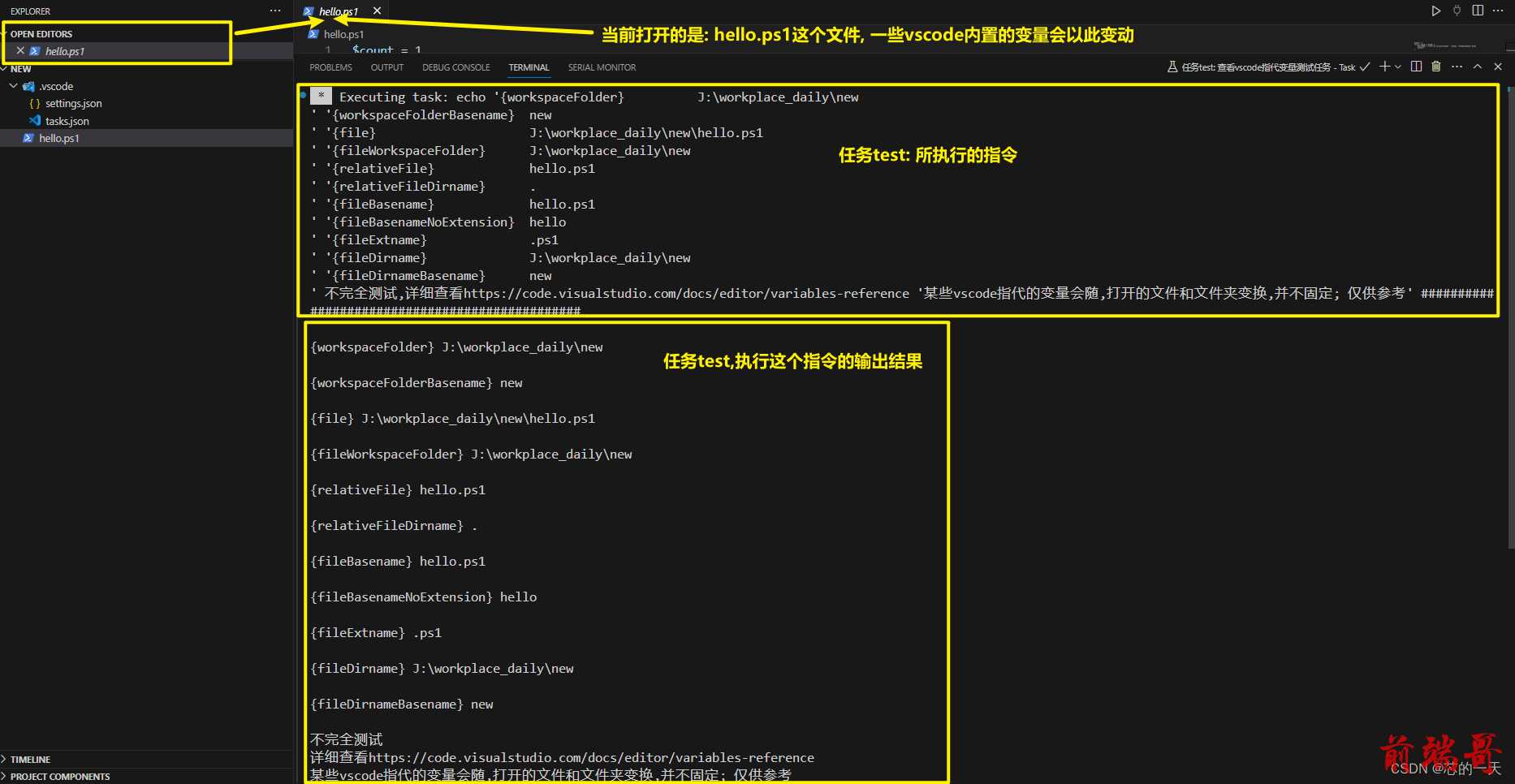This screenshot has height=784, width=1515.
Task: Click the '$count = 1' code line in editor
Action: click(386, 50)
